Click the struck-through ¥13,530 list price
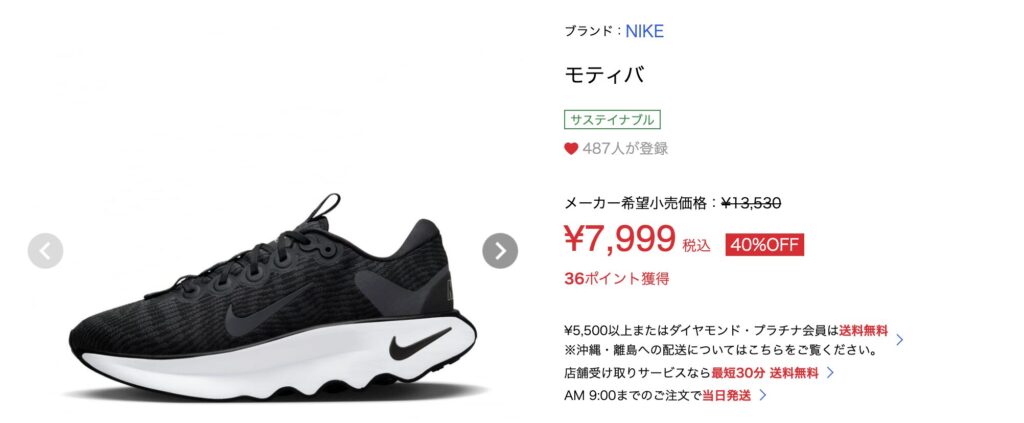 [751, 203]
